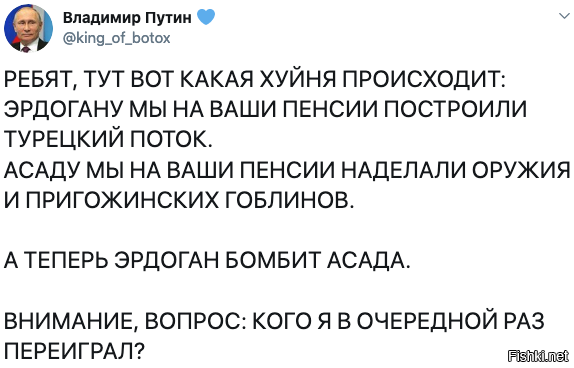Click the final word ПЕРЕИГРАЛ?
The width and height of the screenshot is (574, 368).
click(x=75, y=353)
